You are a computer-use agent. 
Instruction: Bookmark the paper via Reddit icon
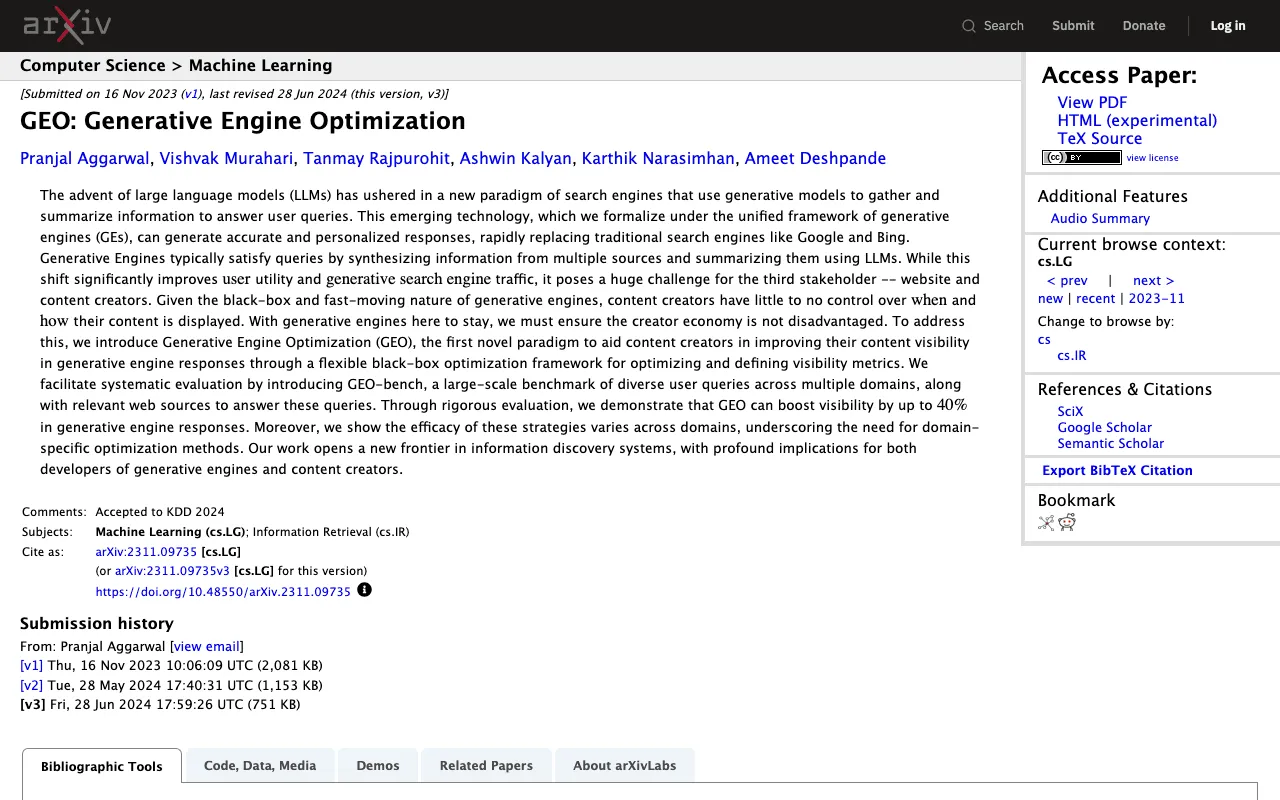click(1067, 522)
